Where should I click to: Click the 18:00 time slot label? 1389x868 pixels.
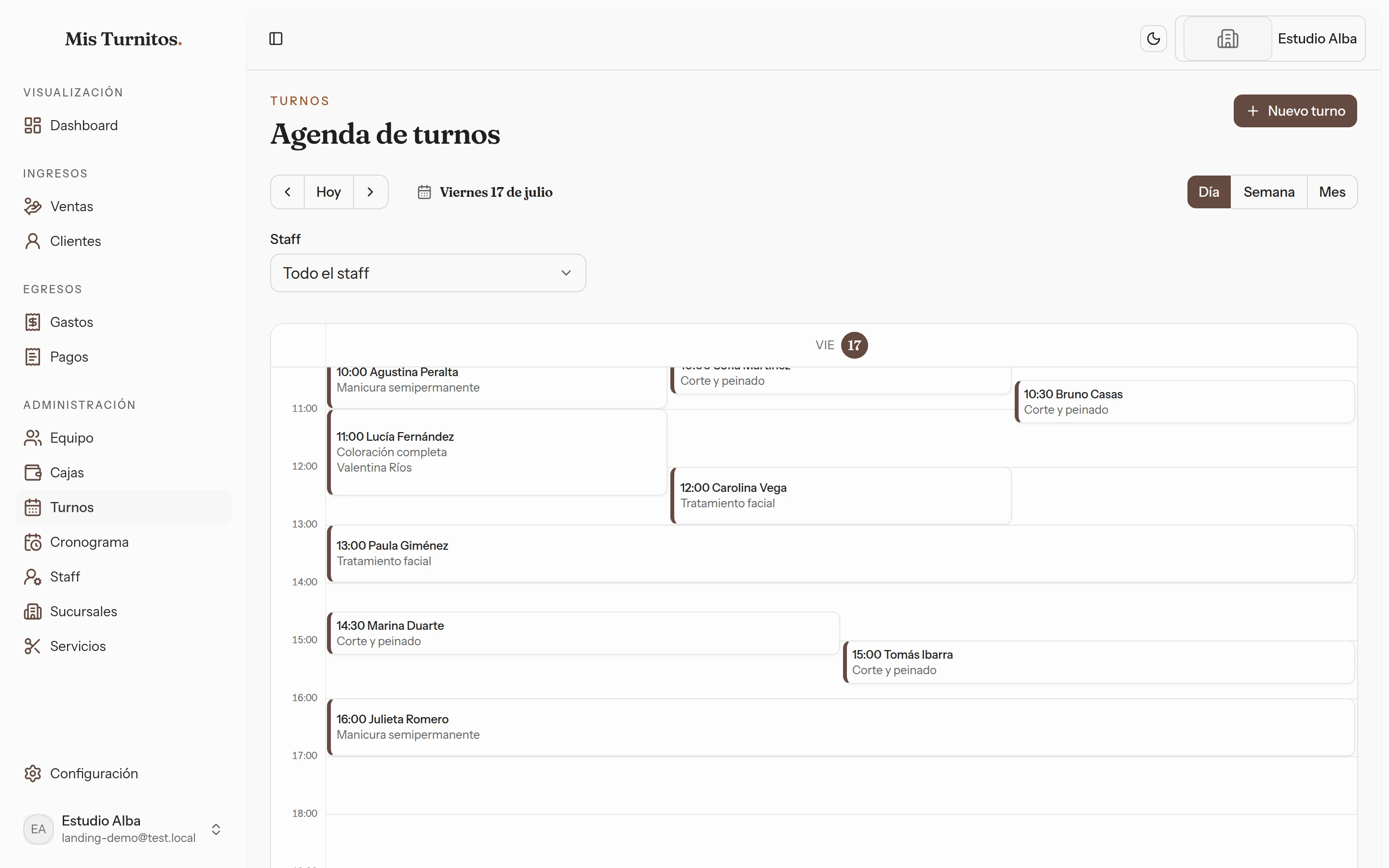click(x=304, y=814)
